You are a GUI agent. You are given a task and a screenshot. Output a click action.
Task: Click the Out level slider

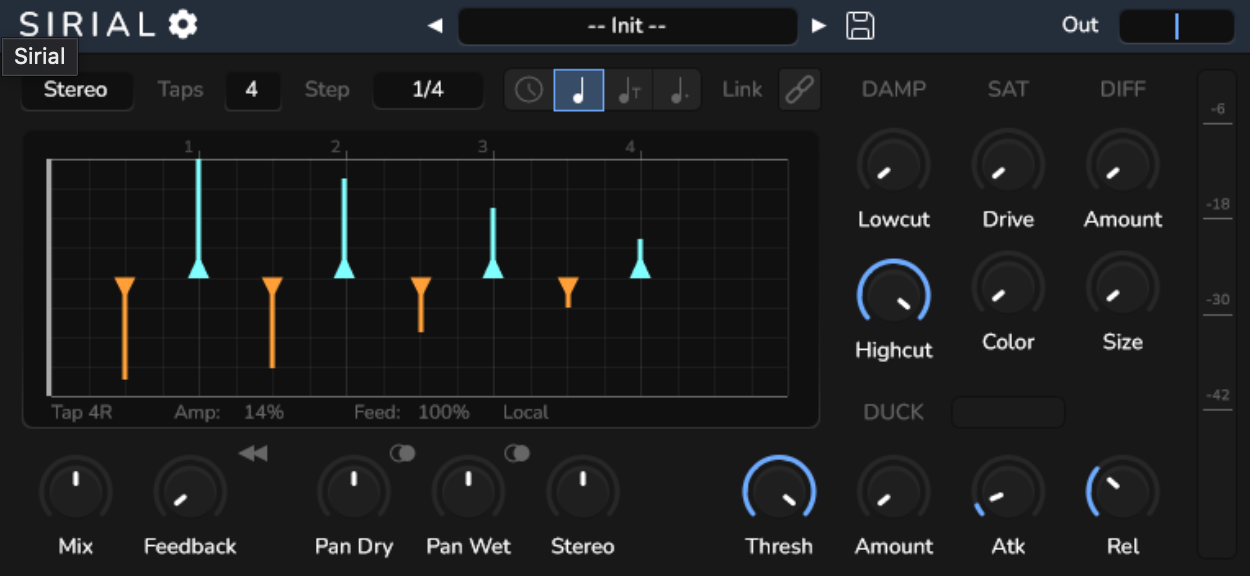pos(1176,26)
